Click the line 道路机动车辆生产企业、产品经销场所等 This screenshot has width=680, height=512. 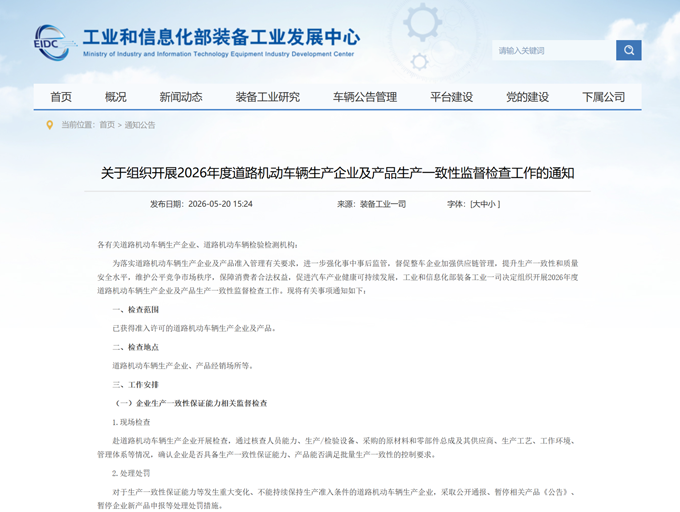pos(183,365)
